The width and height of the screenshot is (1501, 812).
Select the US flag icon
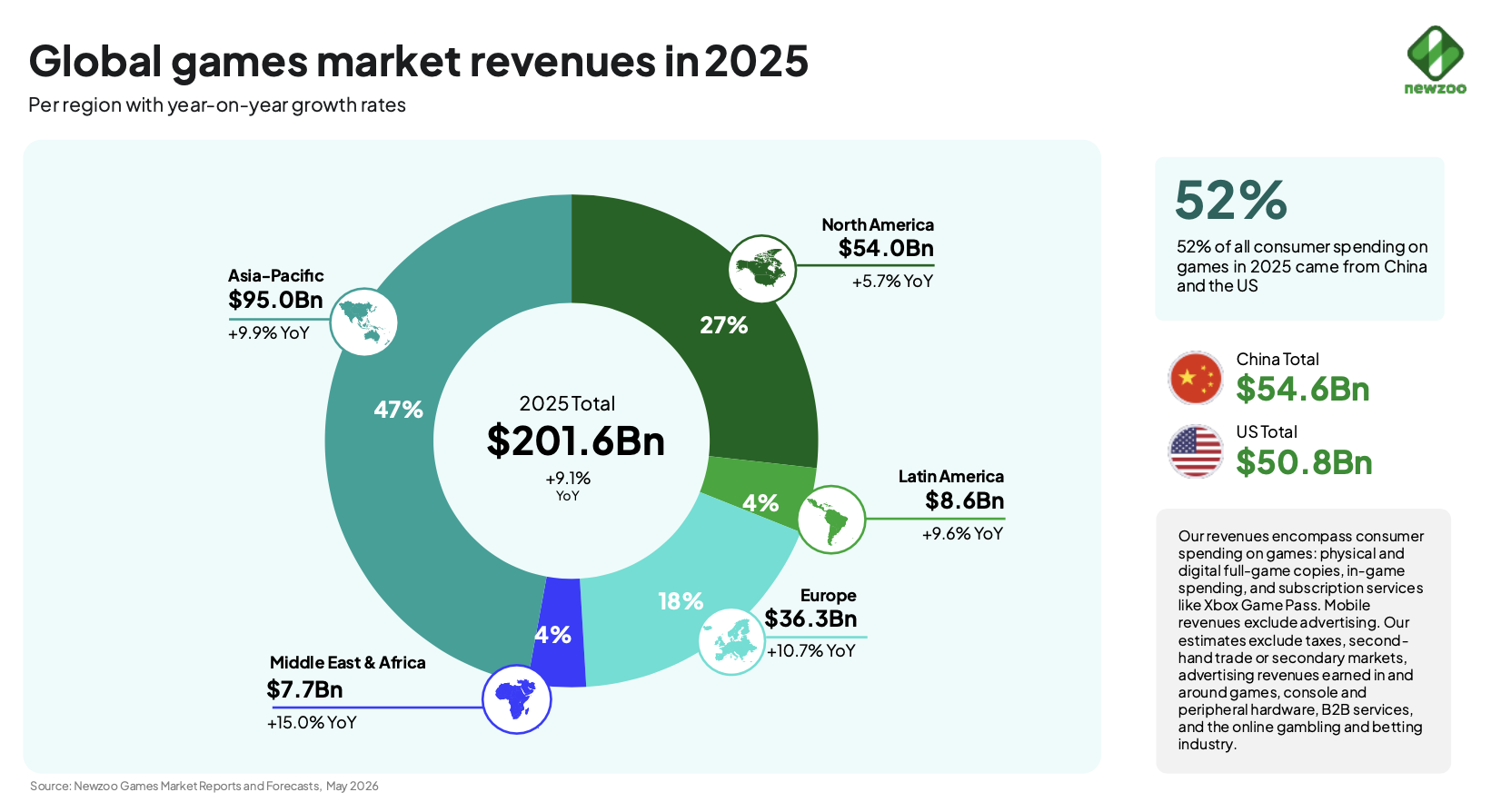(x=1196, y=451)
